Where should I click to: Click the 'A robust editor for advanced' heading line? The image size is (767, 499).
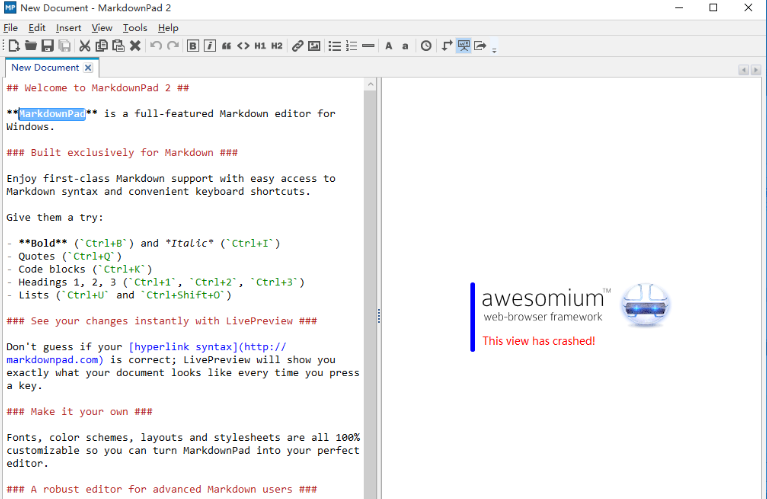[162, 490]
